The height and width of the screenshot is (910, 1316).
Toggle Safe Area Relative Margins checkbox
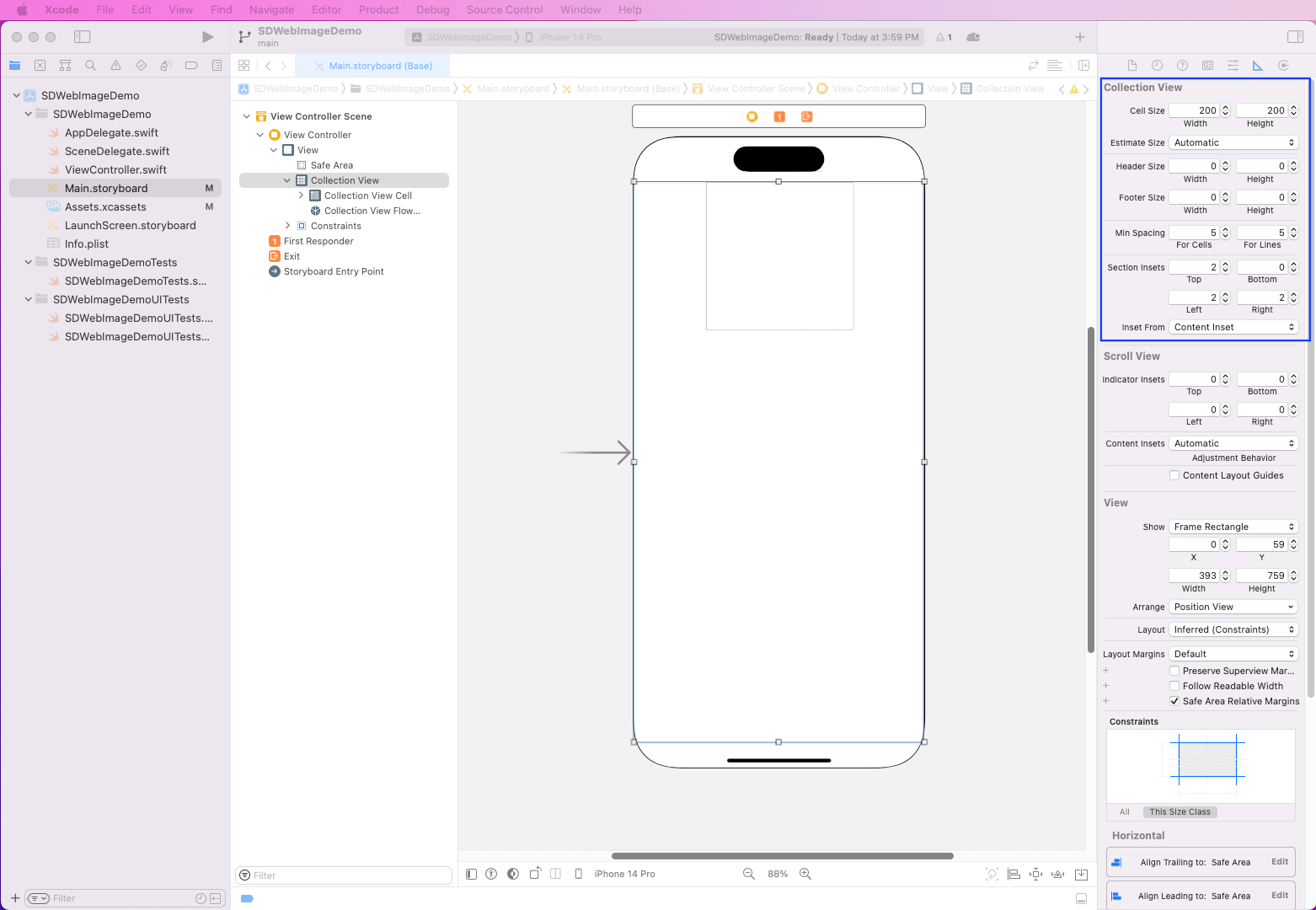[1174, 702]
